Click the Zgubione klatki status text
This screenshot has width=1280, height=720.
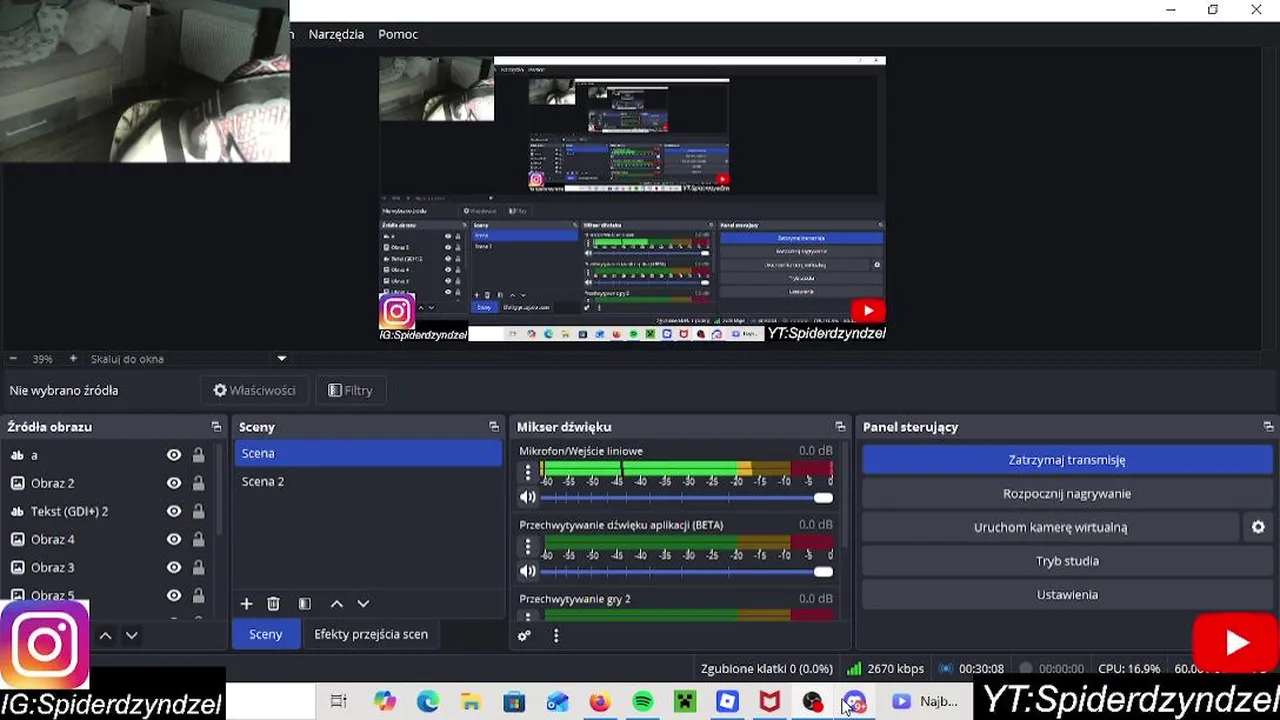click(x=767, y=668)
